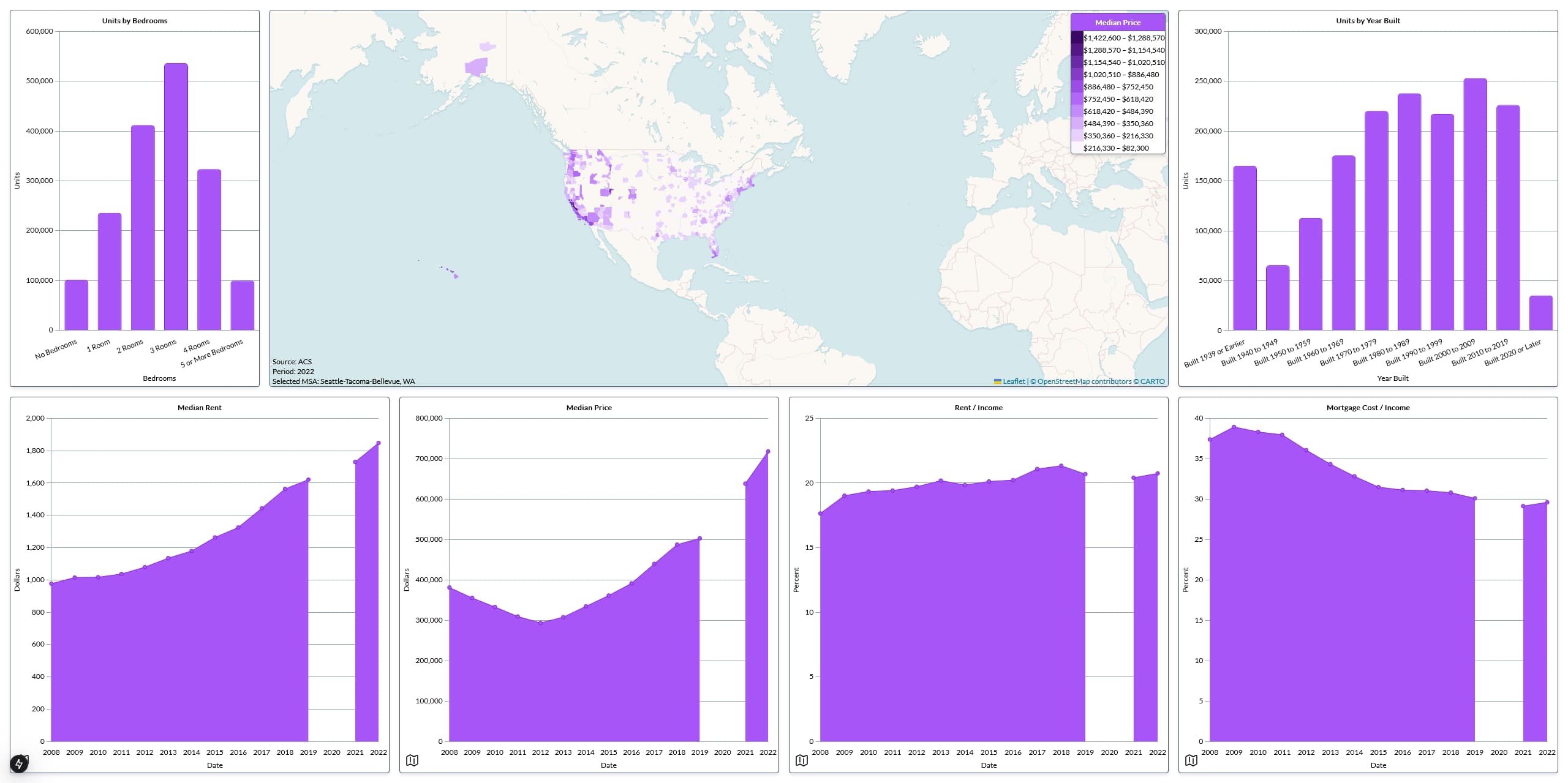The image size is (1568, 783).
Task: Click the $484,390 – $350,360 legend swatch
Action: pos(1077,124)
